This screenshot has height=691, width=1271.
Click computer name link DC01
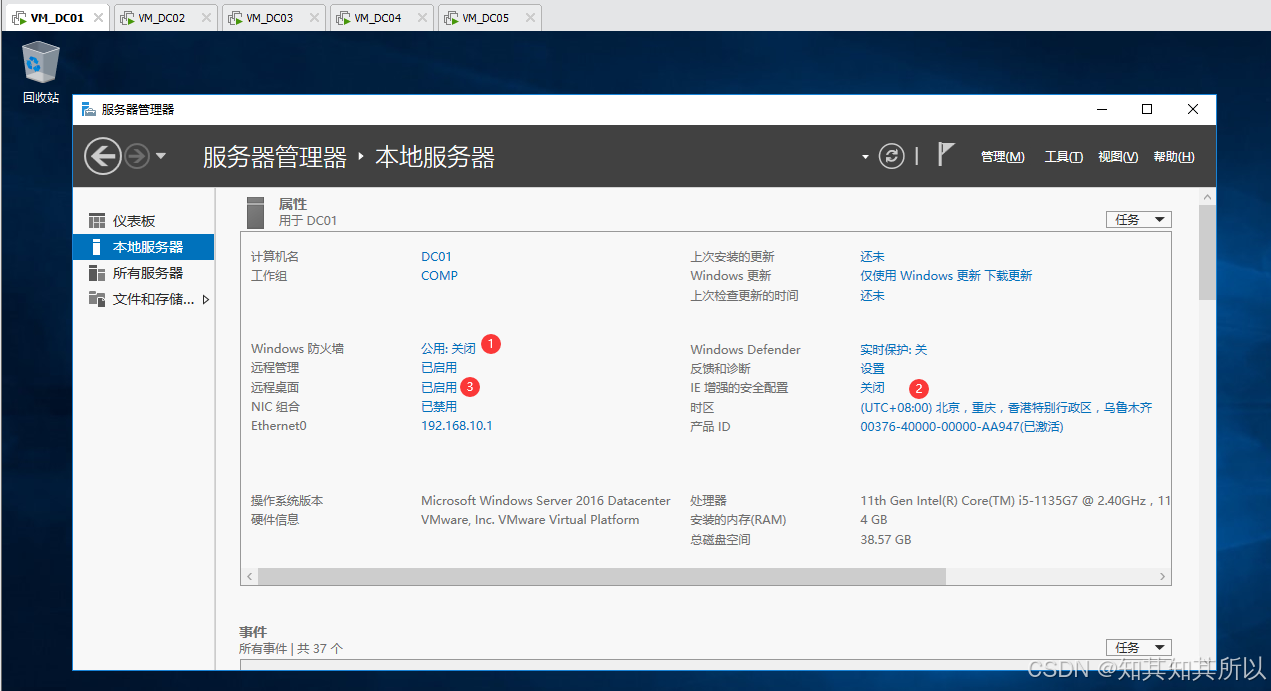point(437,257)
